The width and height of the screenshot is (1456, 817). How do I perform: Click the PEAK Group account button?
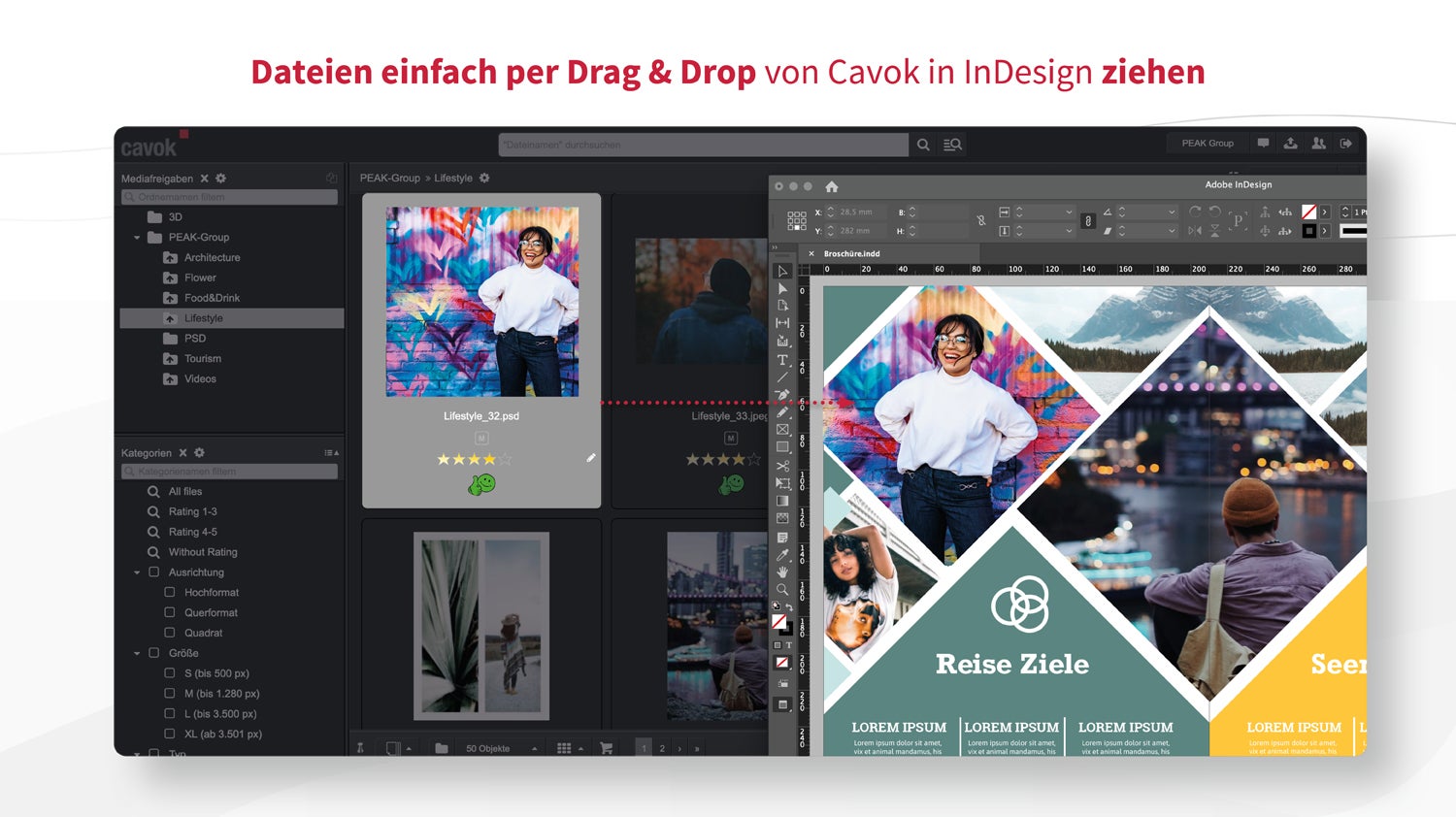coord(1208,144)
